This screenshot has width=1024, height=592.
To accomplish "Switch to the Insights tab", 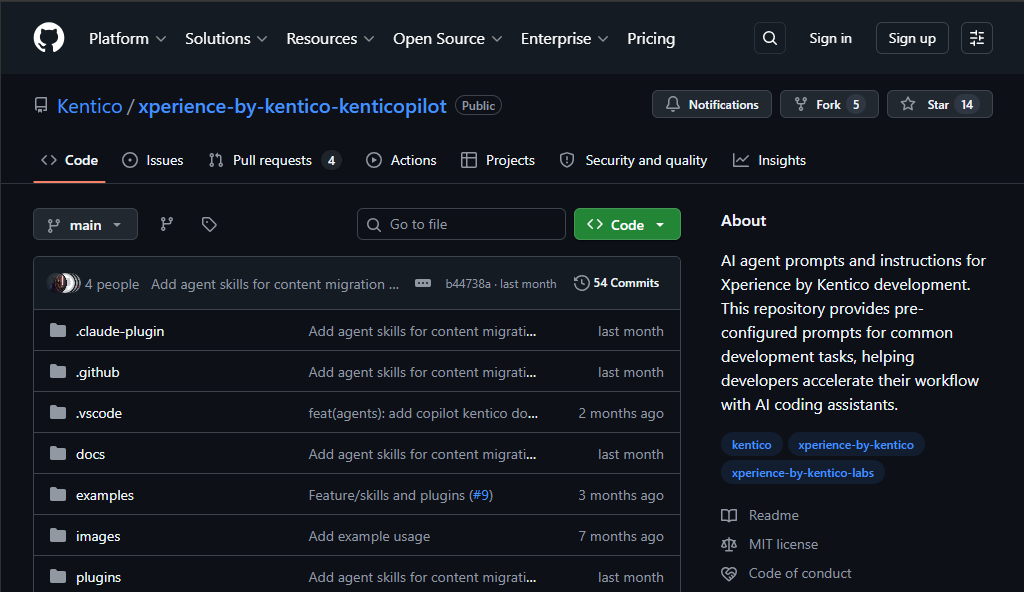I will [x=769, y=160].
